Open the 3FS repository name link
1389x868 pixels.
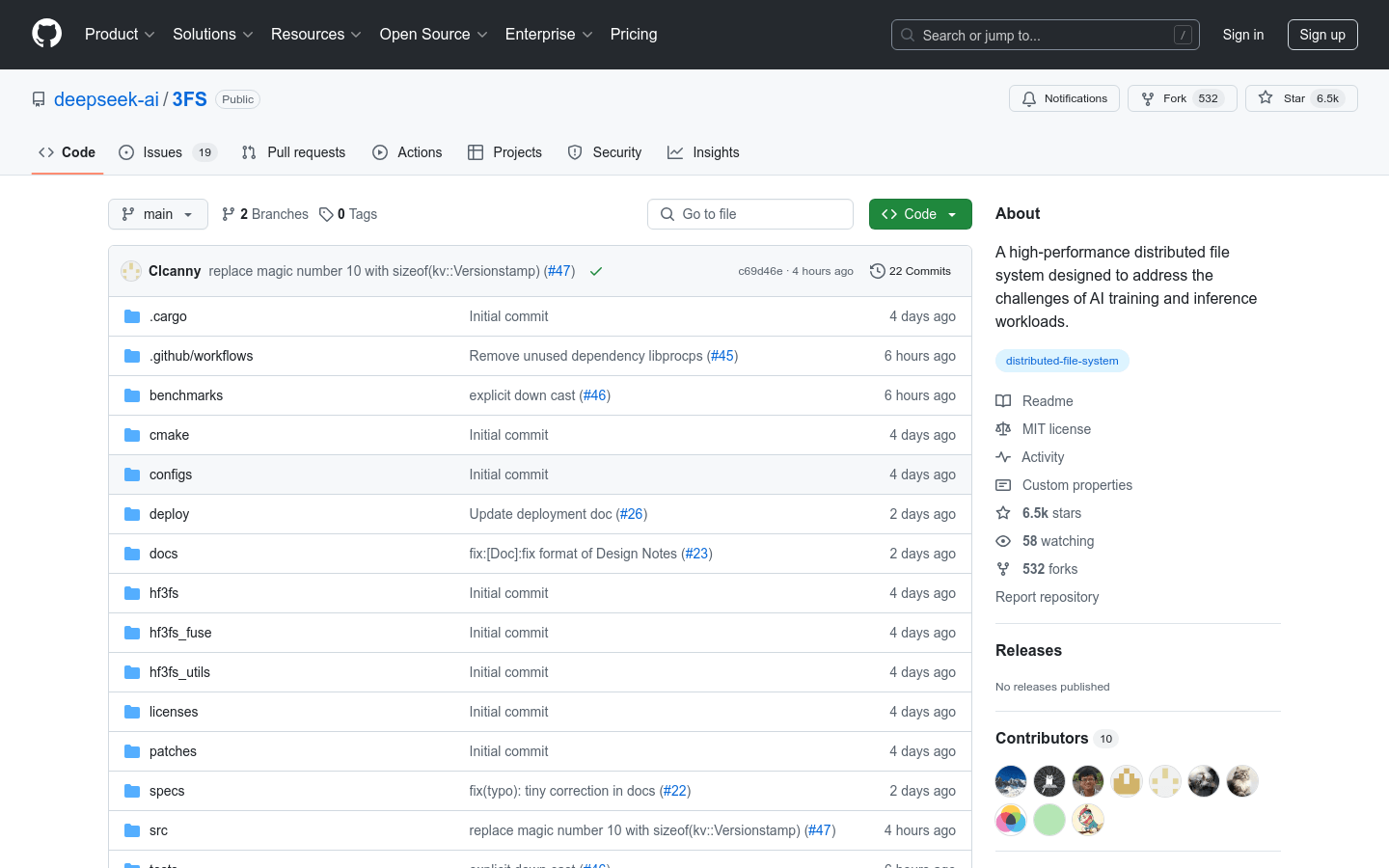tap(190, 99)
